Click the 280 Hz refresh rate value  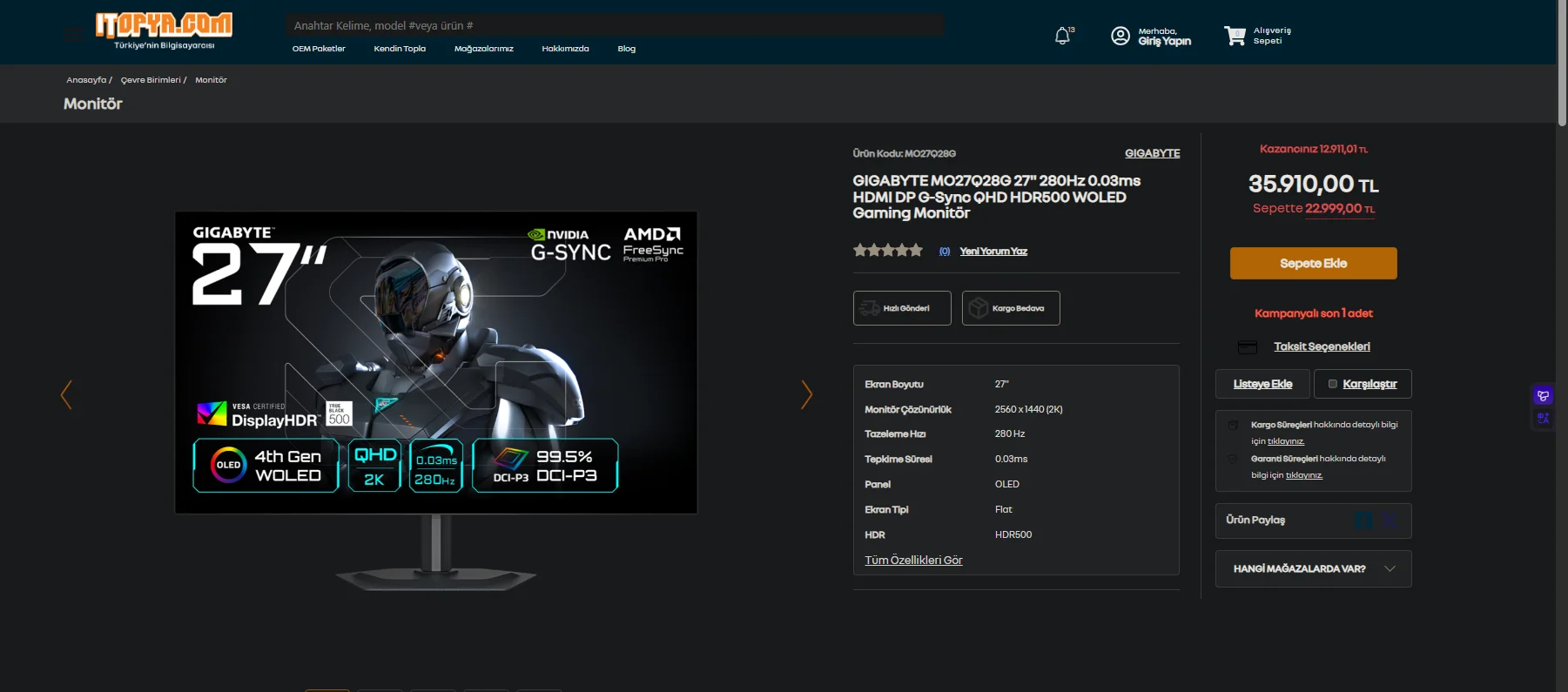pyautogui.click(x=1010, y=433)
